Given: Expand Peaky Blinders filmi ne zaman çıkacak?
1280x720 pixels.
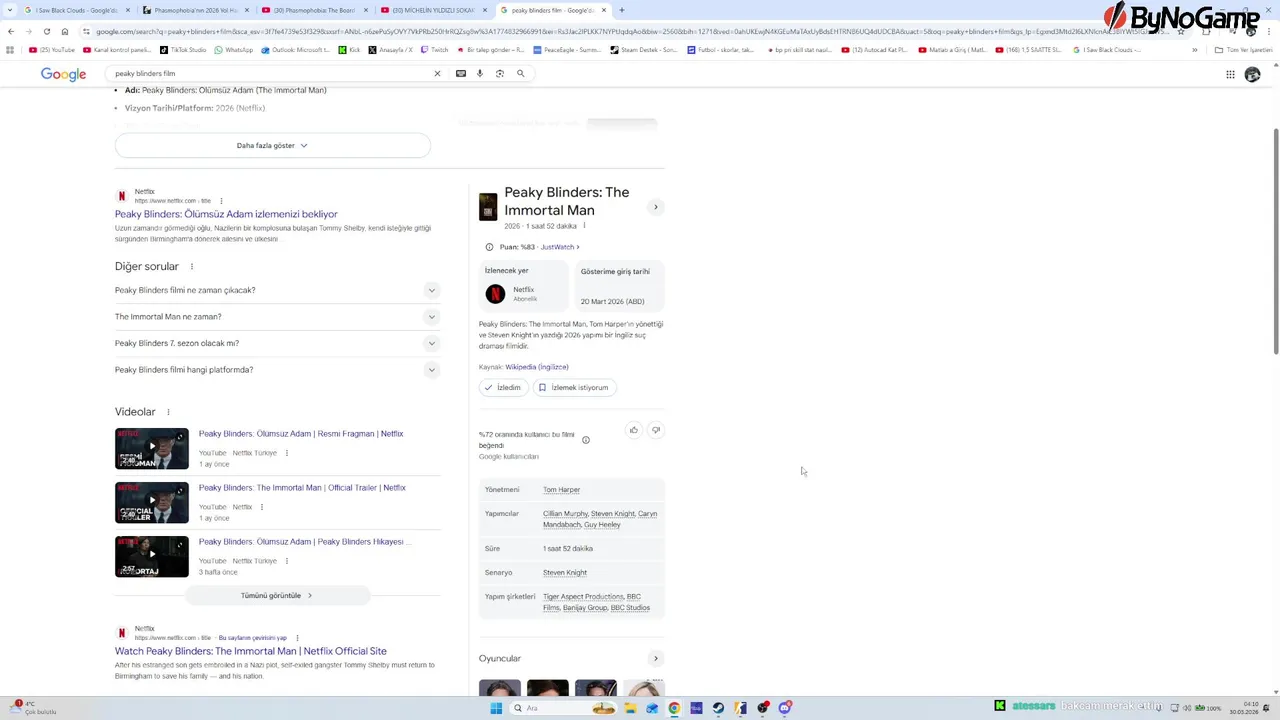Looking at the screenshot, I should (277, 290).
